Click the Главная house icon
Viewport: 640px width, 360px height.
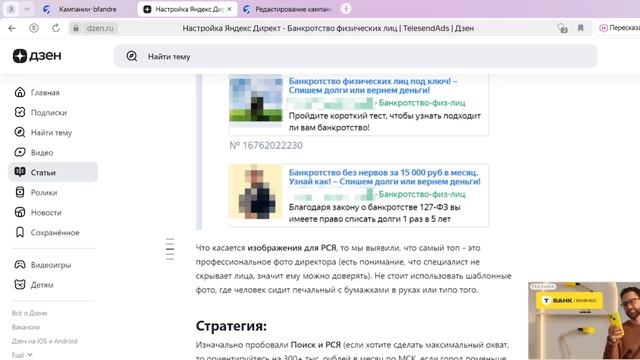[x=20, y=92]
